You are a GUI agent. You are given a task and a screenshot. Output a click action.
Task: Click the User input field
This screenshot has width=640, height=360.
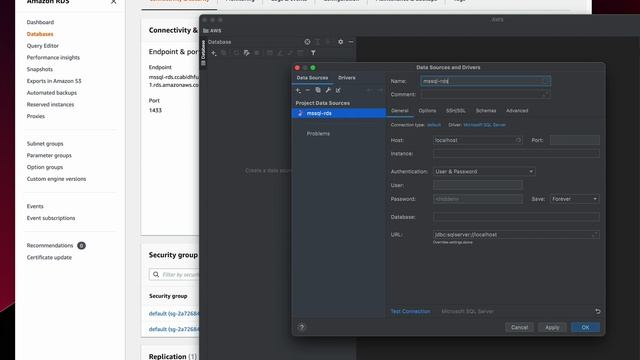478,185
